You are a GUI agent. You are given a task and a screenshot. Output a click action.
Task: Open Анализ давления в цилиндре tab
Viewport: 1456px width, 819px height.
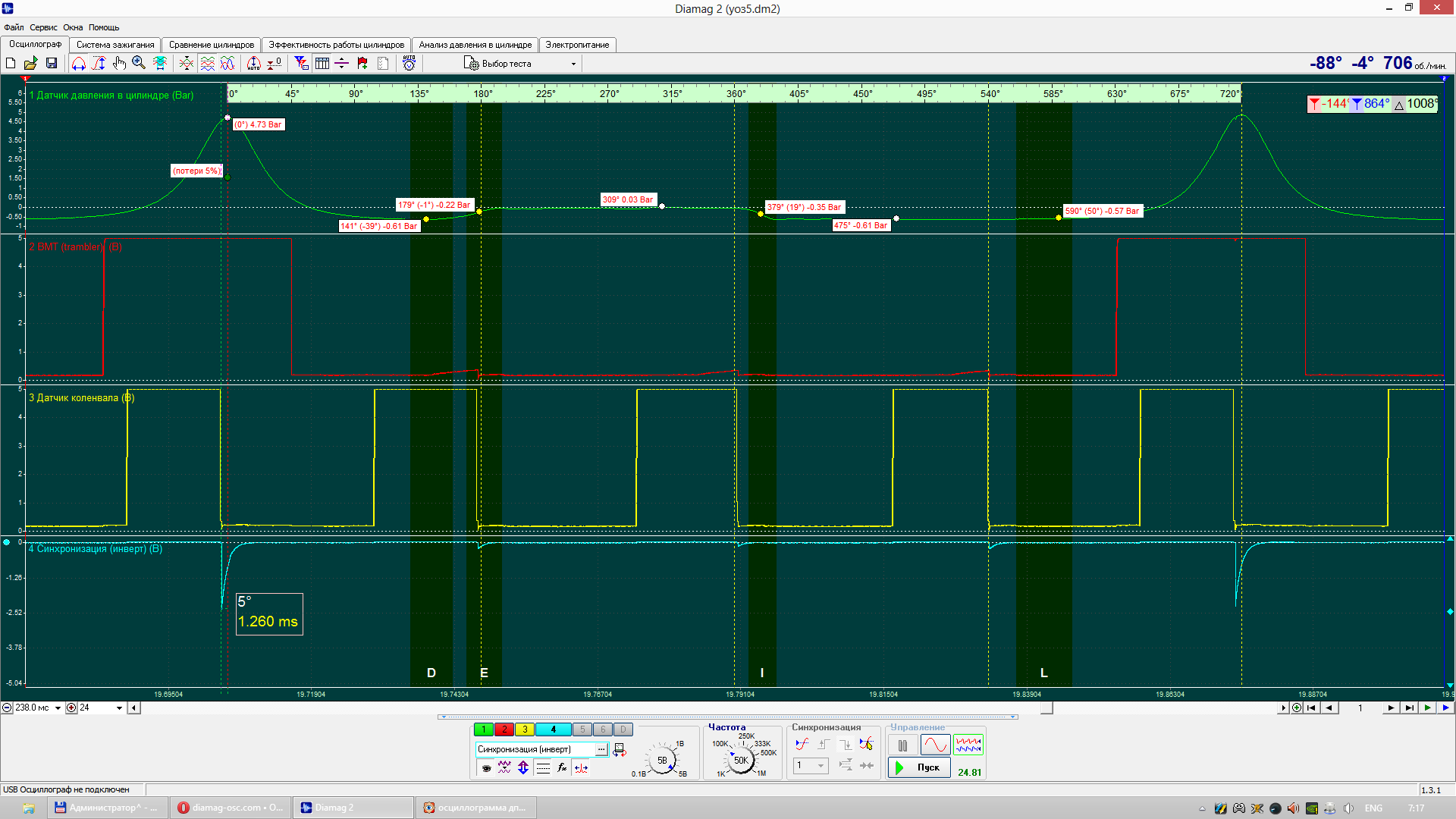point(475,45)
